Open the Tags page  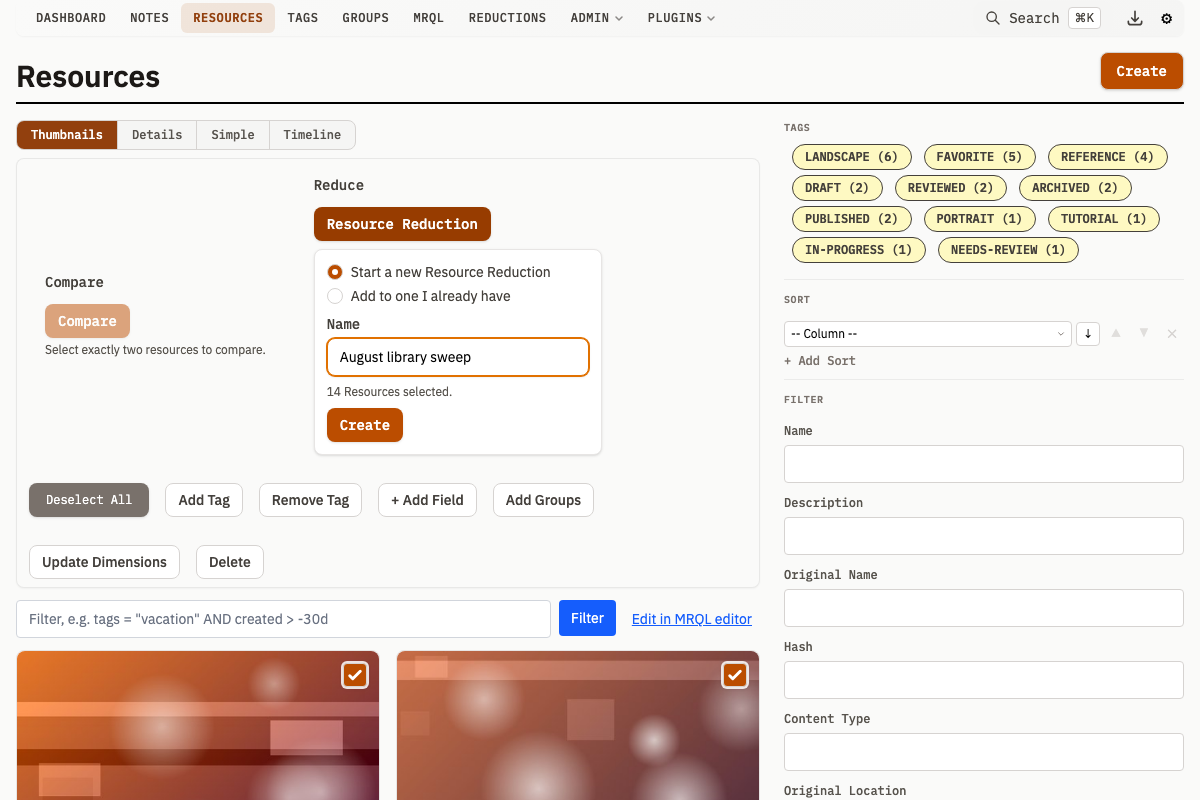point(303,18)
